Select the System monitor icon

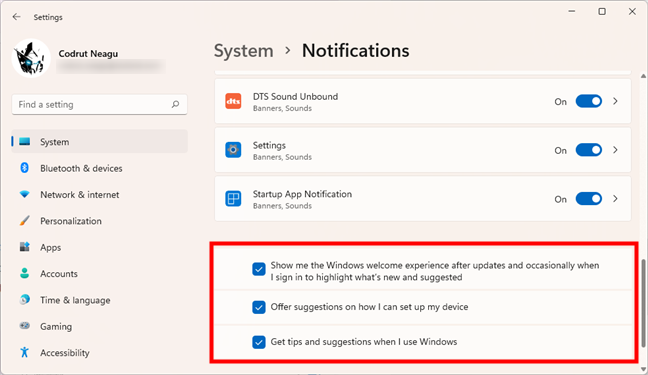point(25,142)
